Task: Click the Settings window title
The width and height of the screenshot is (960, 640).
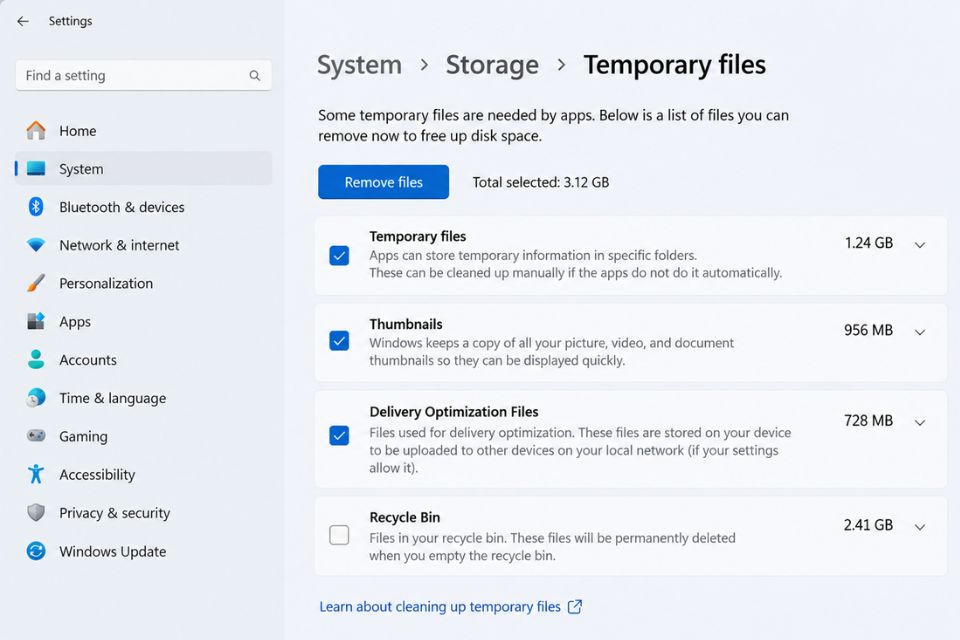Action: (70, 21)
